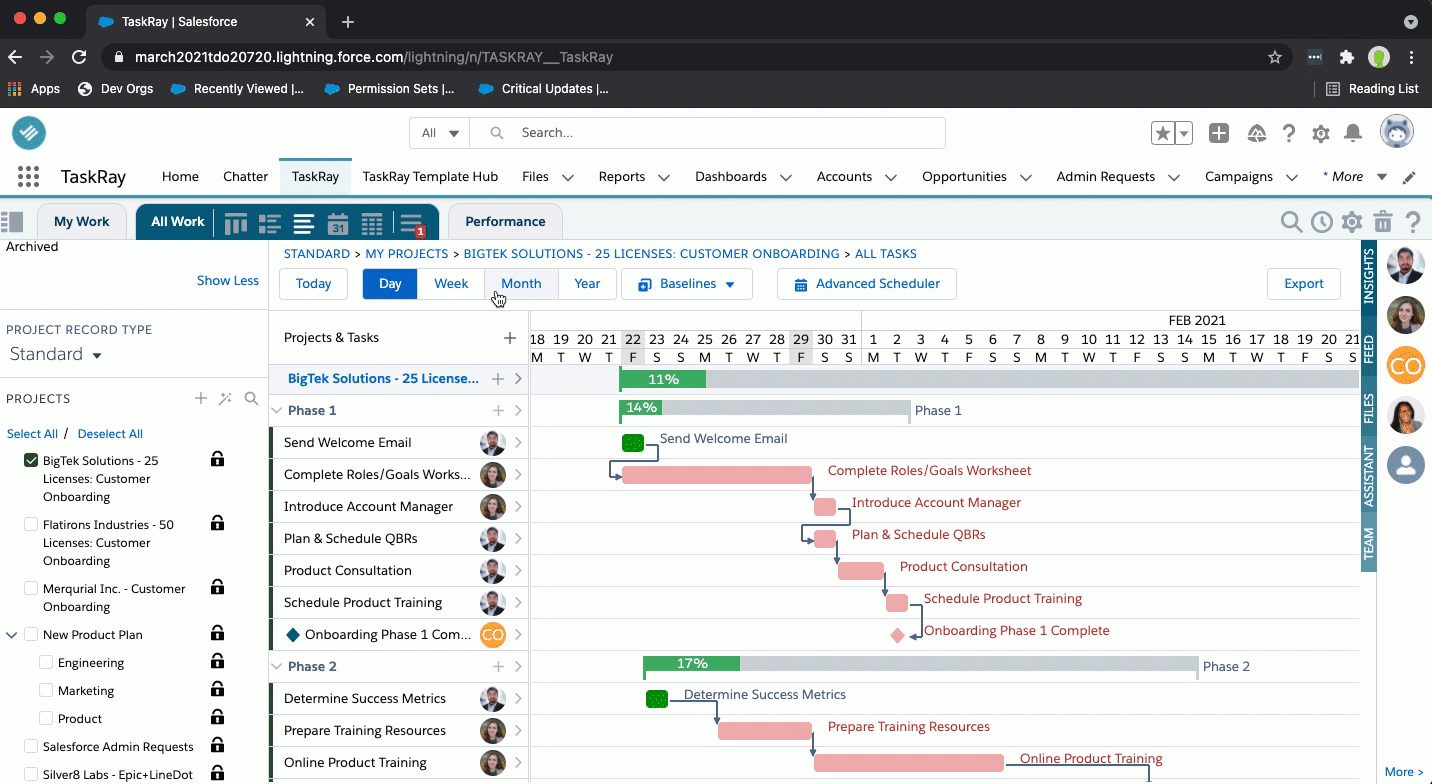The width and height of the screenshot is (1432, 784).
Task: Bookmark this page with Chrome star
Action: coord(1275,57)
